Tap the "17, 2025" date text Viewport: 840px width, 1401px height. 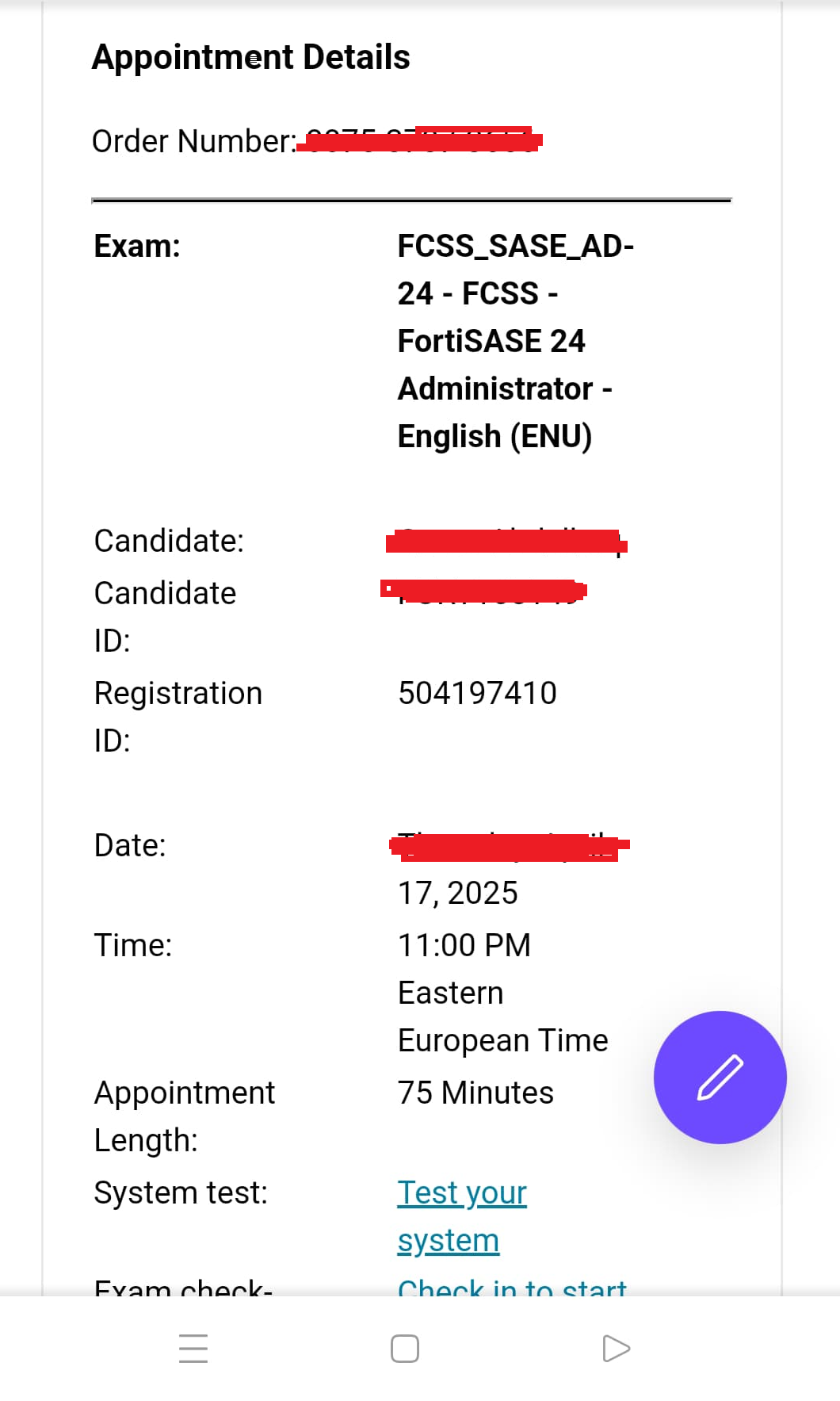[x=457, y=893]
